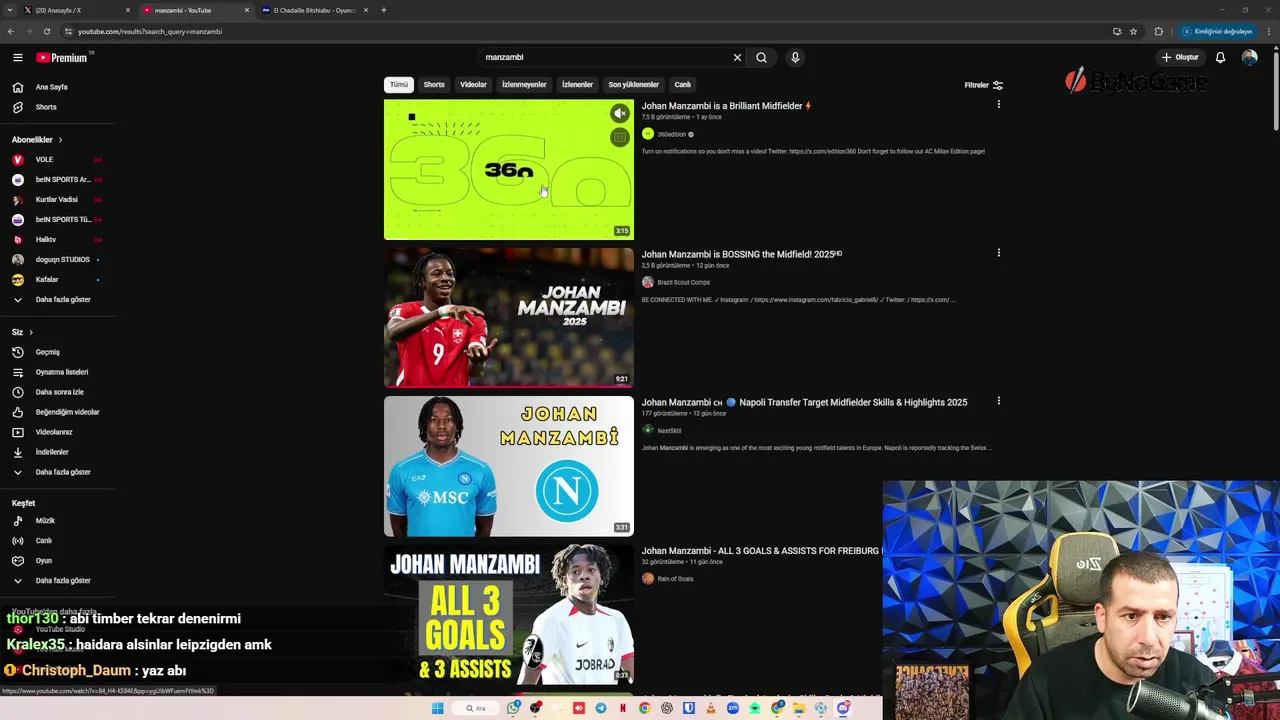The width and height of the screenshot is (1280, 720).
Task: Click the YouTube Premium logo
Action: coord(62,58)
